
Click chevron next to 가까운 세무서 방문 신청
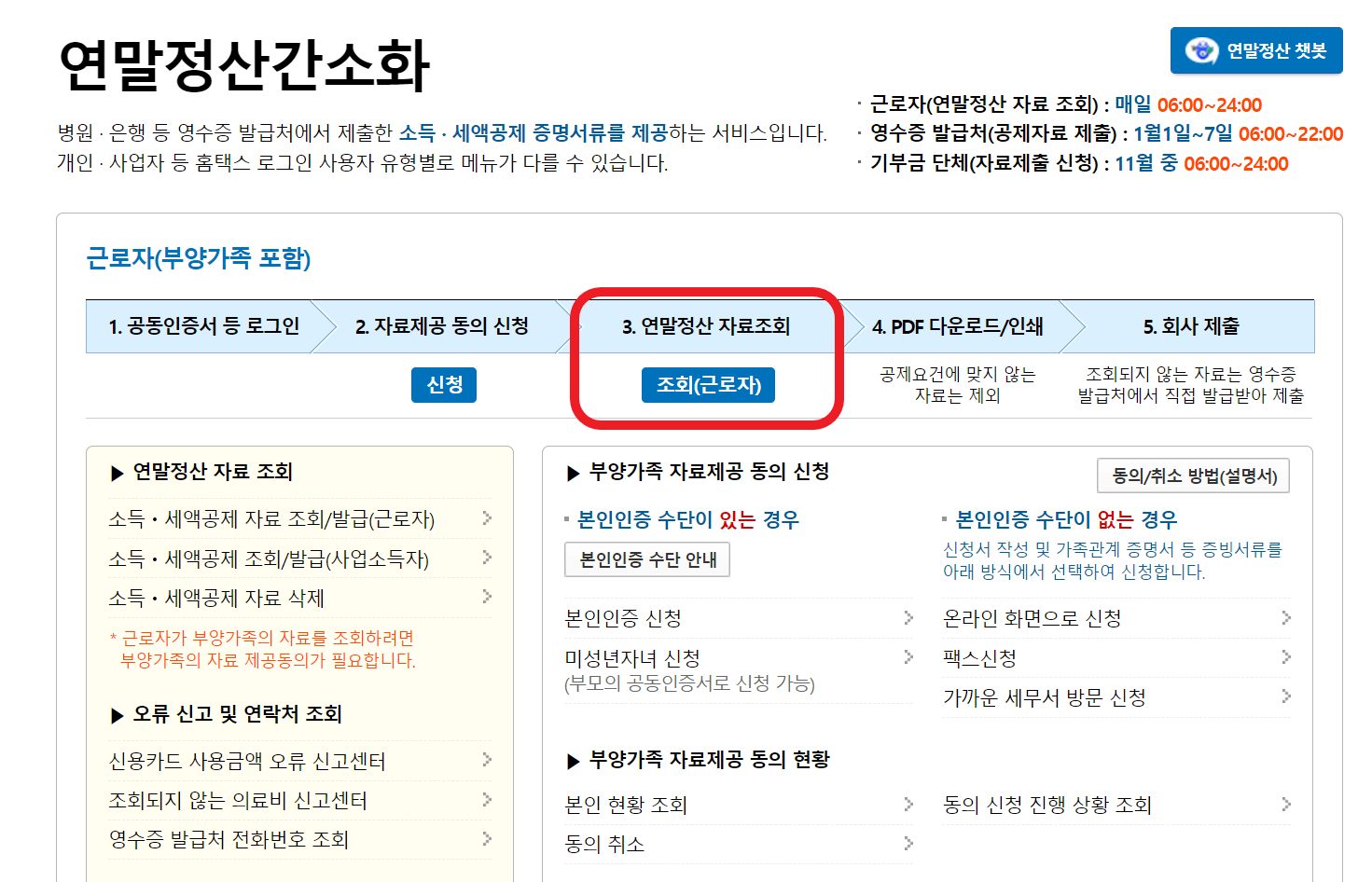(x=1286, y=696)
